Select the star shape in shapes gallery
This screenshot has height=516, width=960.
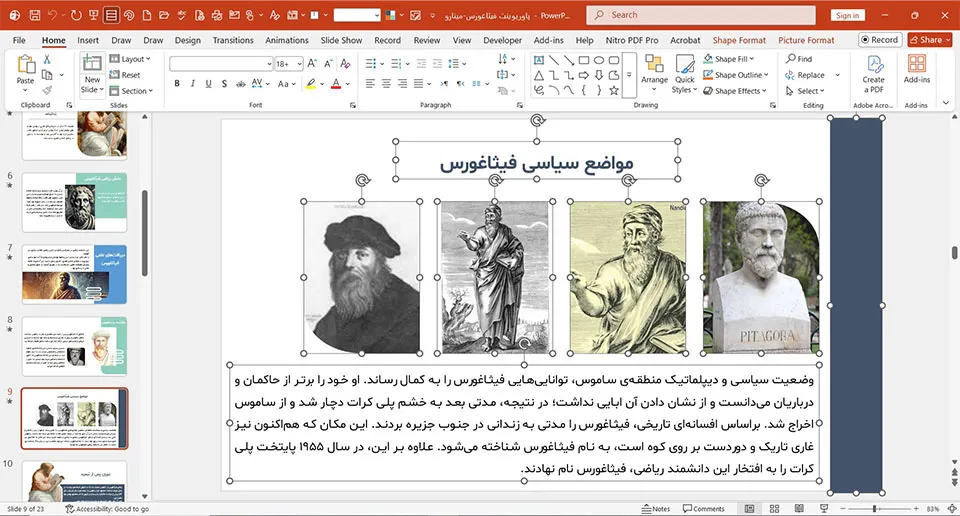click(613, 90)
